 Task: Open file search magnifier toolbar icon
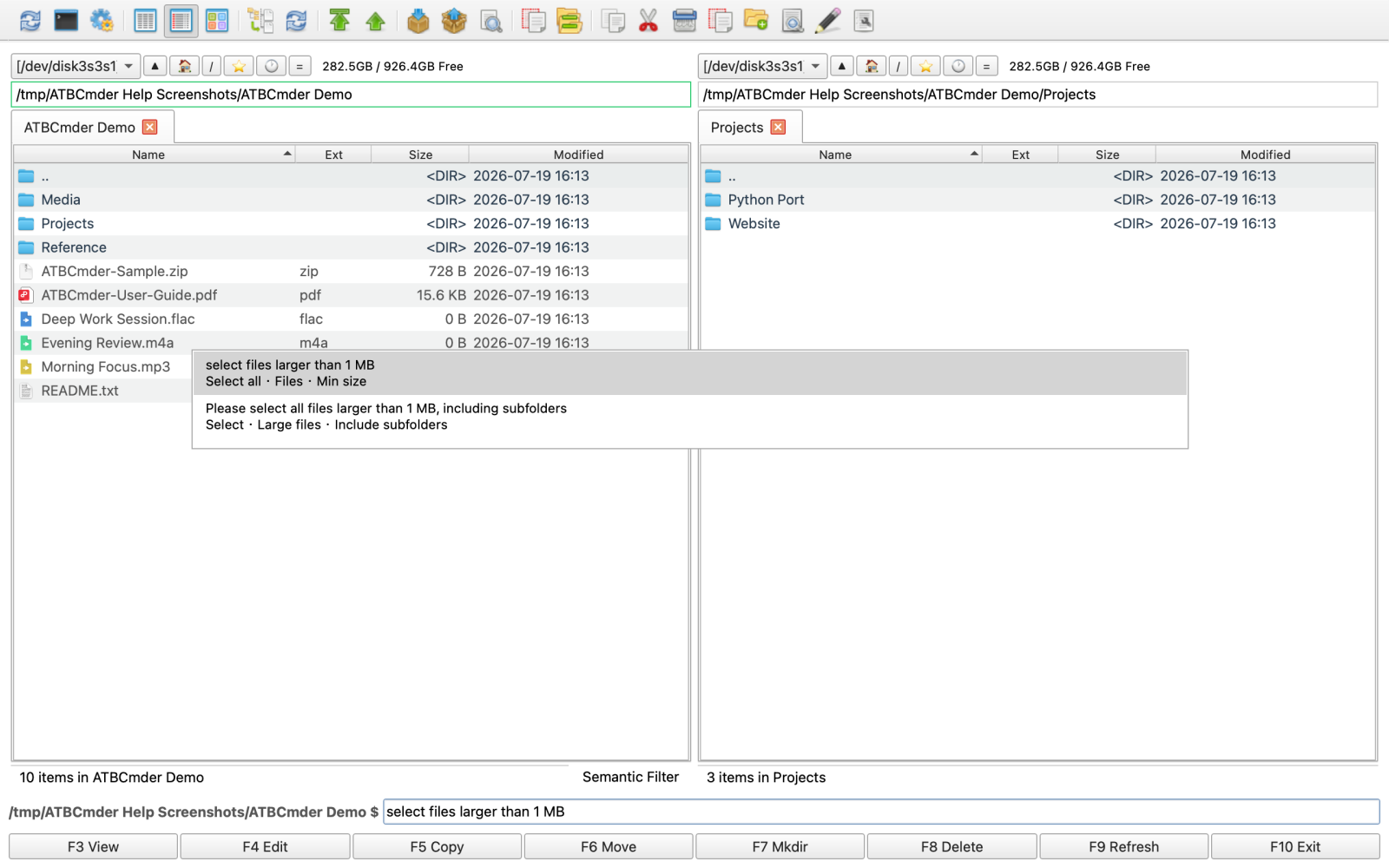[x=491, y=21]
